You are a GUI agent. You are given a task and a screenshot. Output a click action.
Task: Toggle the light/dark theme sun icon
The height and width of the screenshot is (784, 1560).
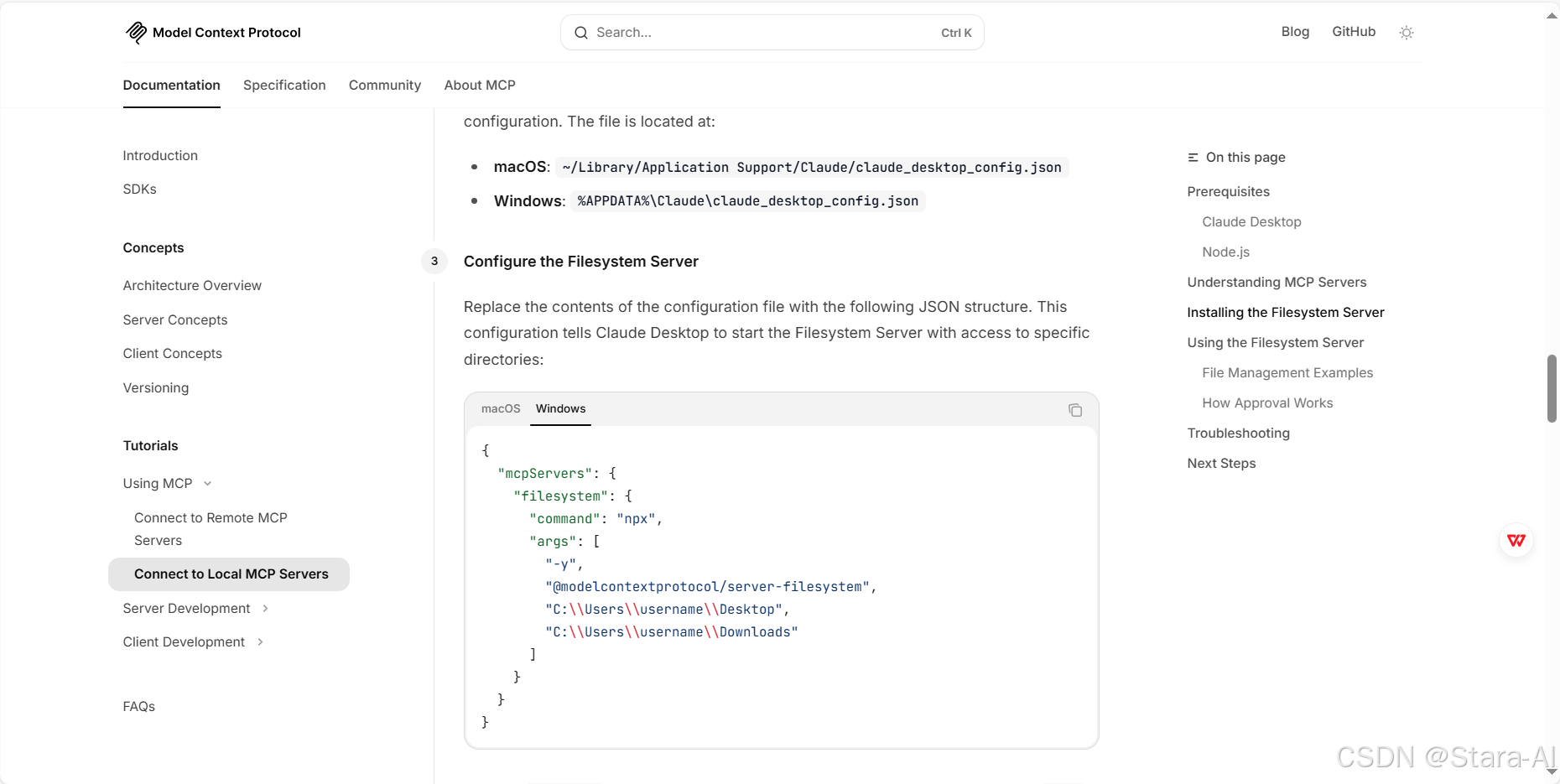(1407, 33)
